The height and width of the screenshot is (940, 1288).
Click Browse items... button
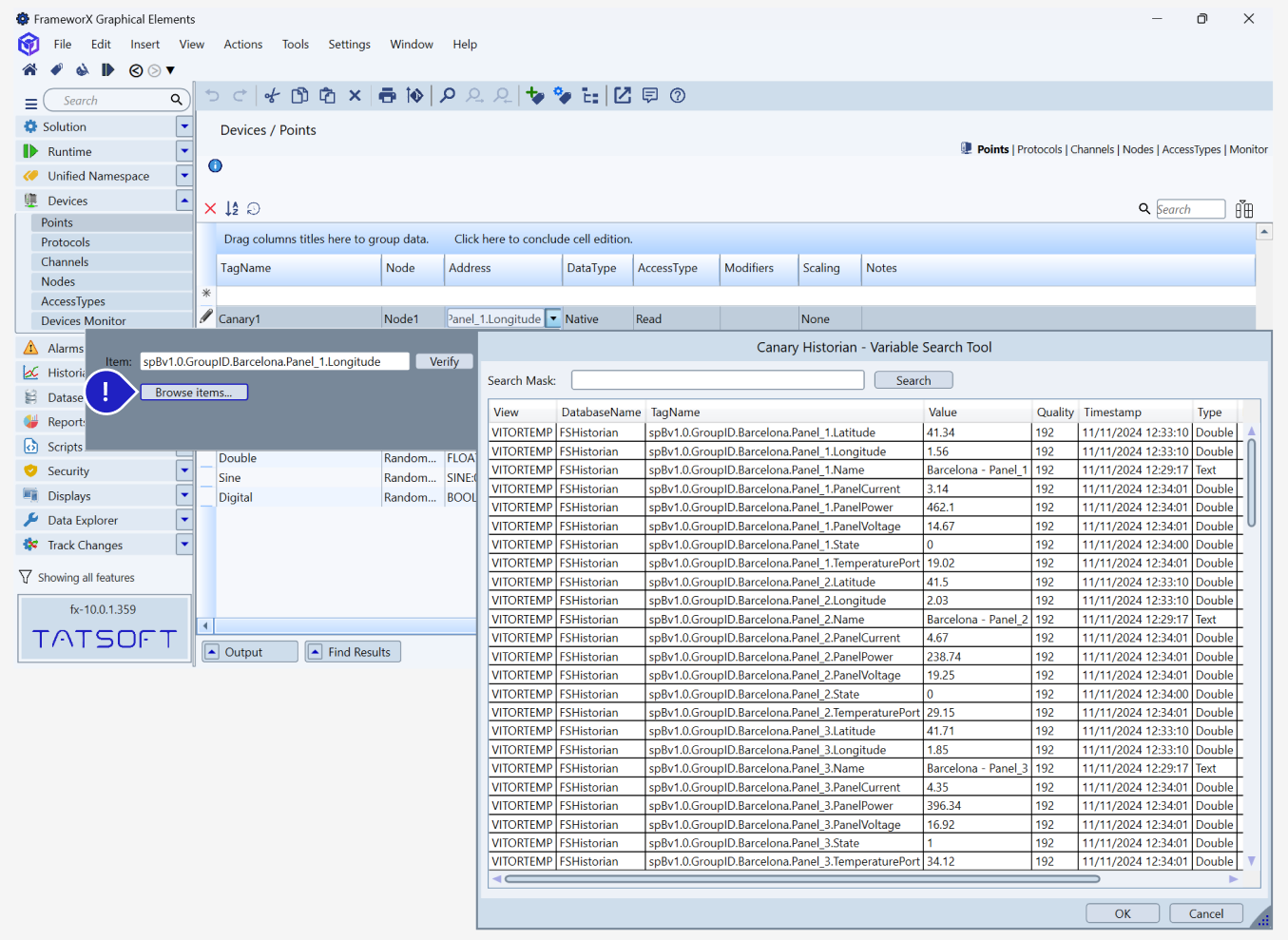point(194,393)
